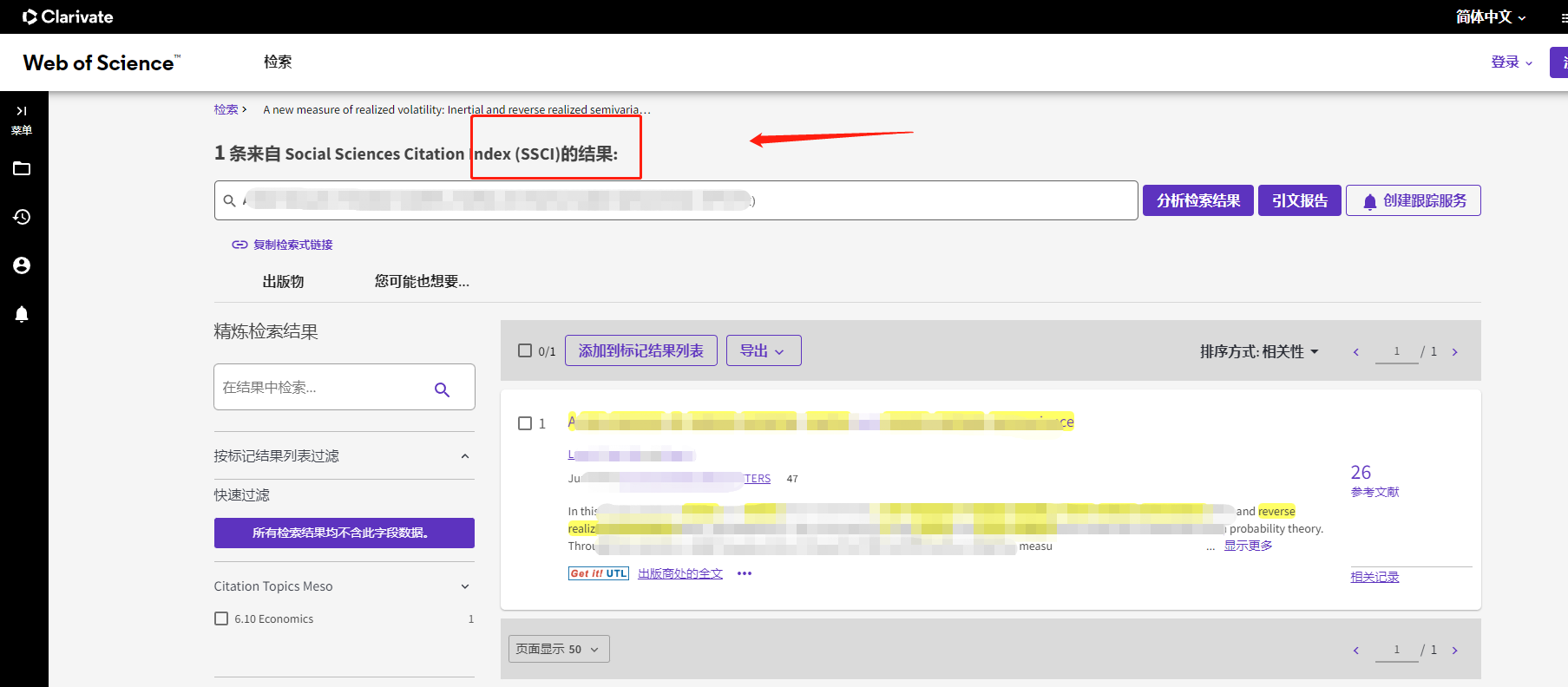The width and height of the screenshot is (1568, 687).
Task: Open the 检索 top navigation item
Action: (278, 62)
